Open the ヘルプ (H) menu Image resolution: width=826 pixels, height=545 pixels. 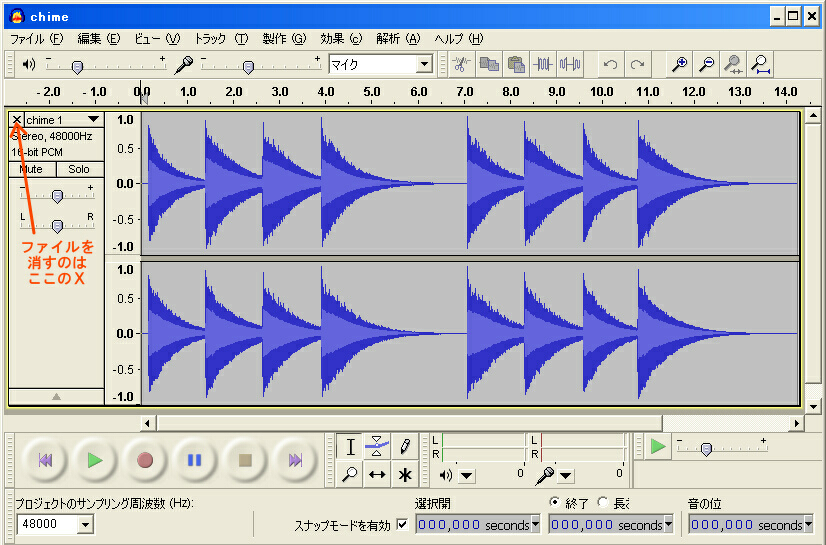[x=458, y=39]
